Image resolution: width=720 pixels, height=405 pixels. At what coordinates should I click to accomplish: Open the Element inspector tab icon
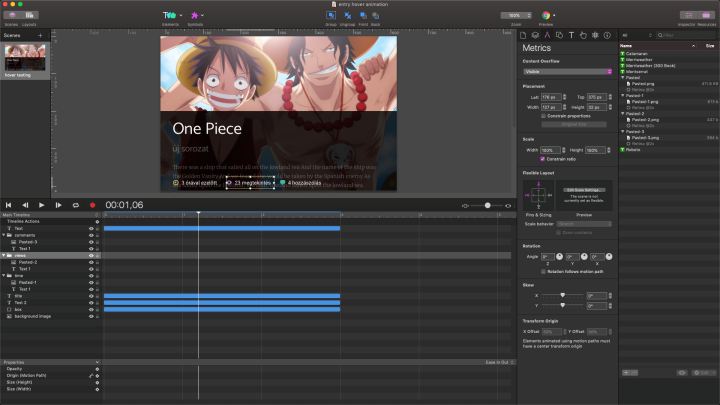[x=559, y=35]
